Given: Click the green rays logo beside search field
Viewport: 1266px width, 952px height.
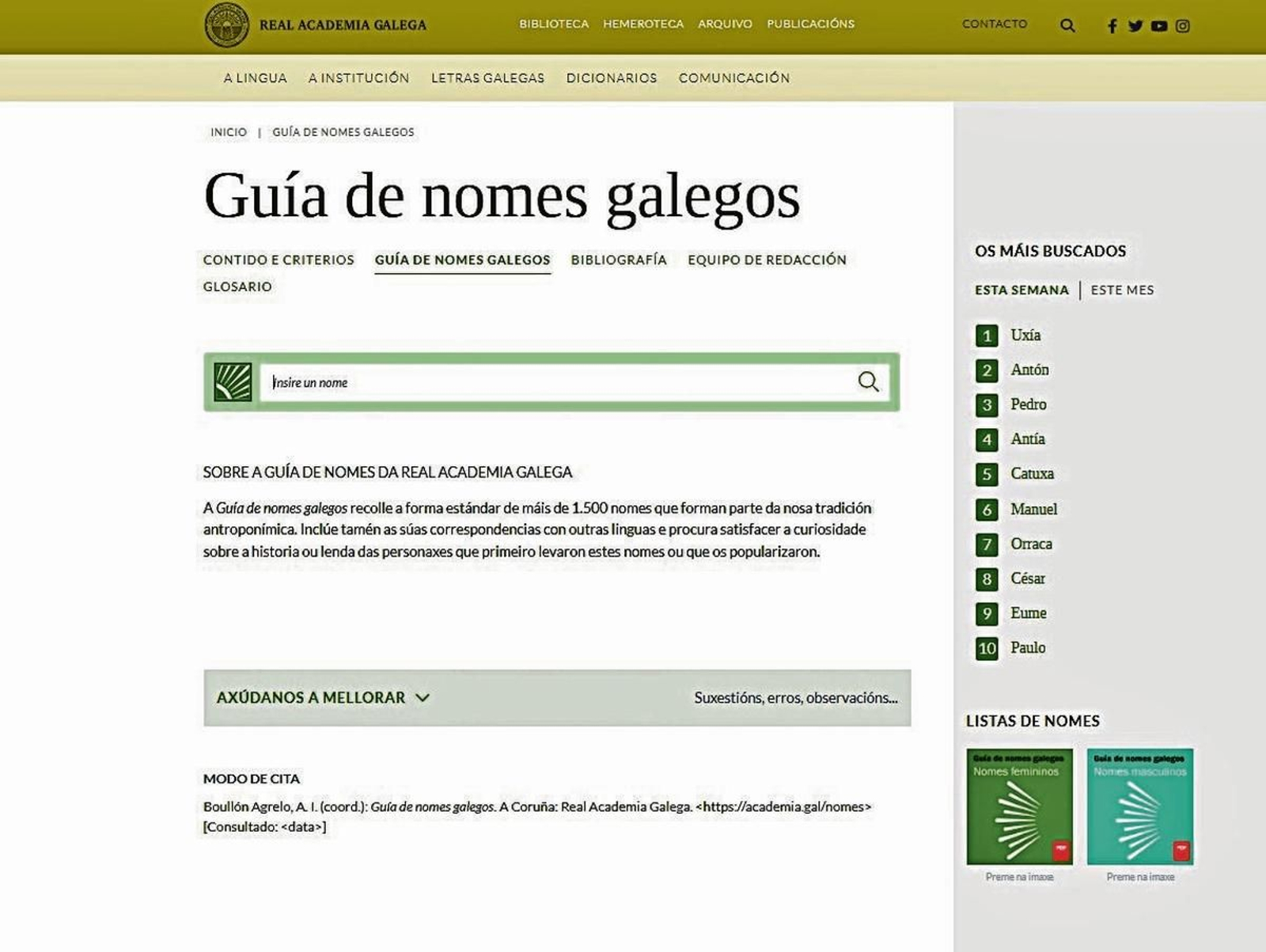Looking at the screenshot, I should coord(233,382).
